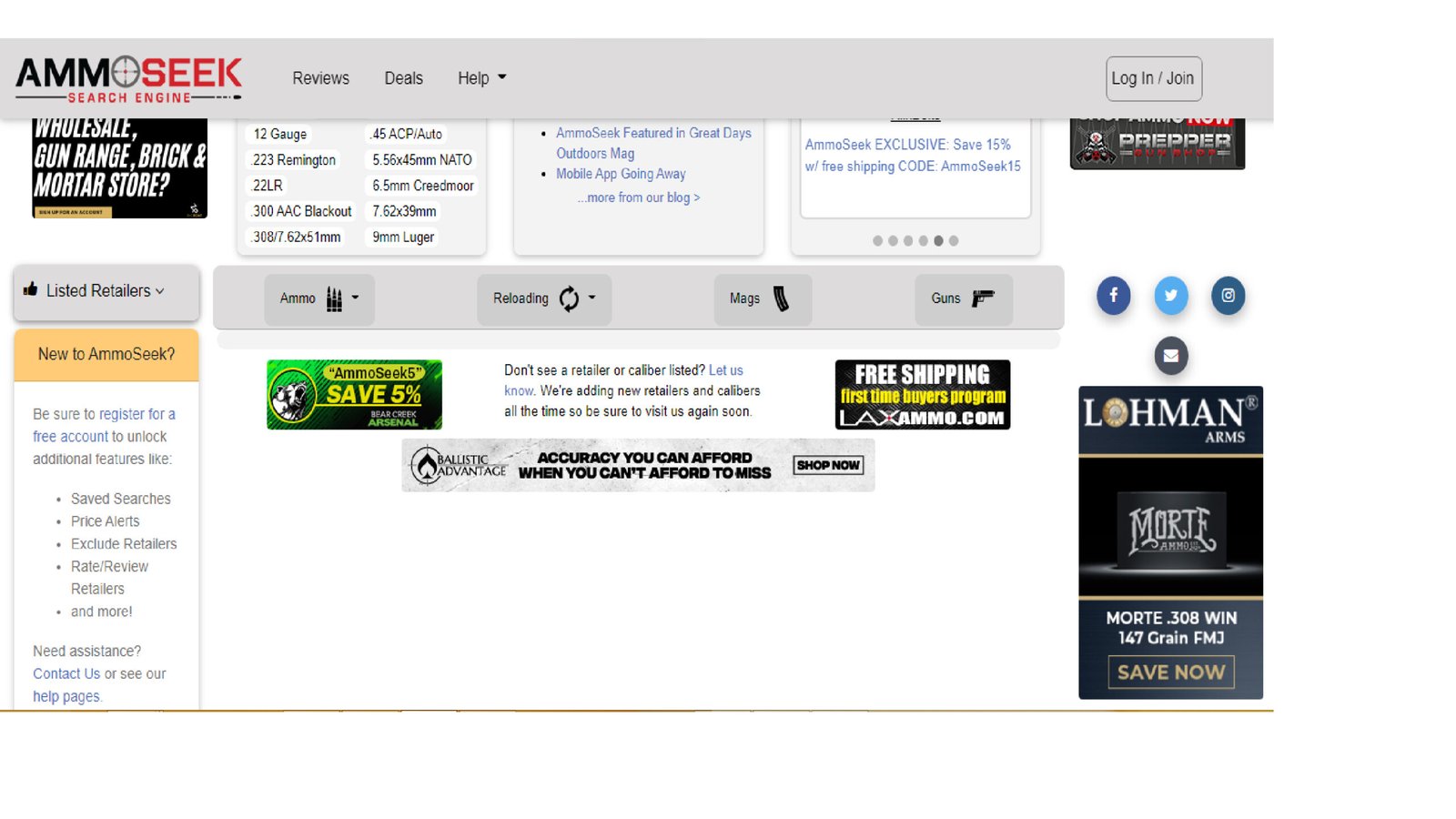The width and height of the screenshot is (1456, 819).
Task: Click the email envelope icon
Action: pos(1170,356)
